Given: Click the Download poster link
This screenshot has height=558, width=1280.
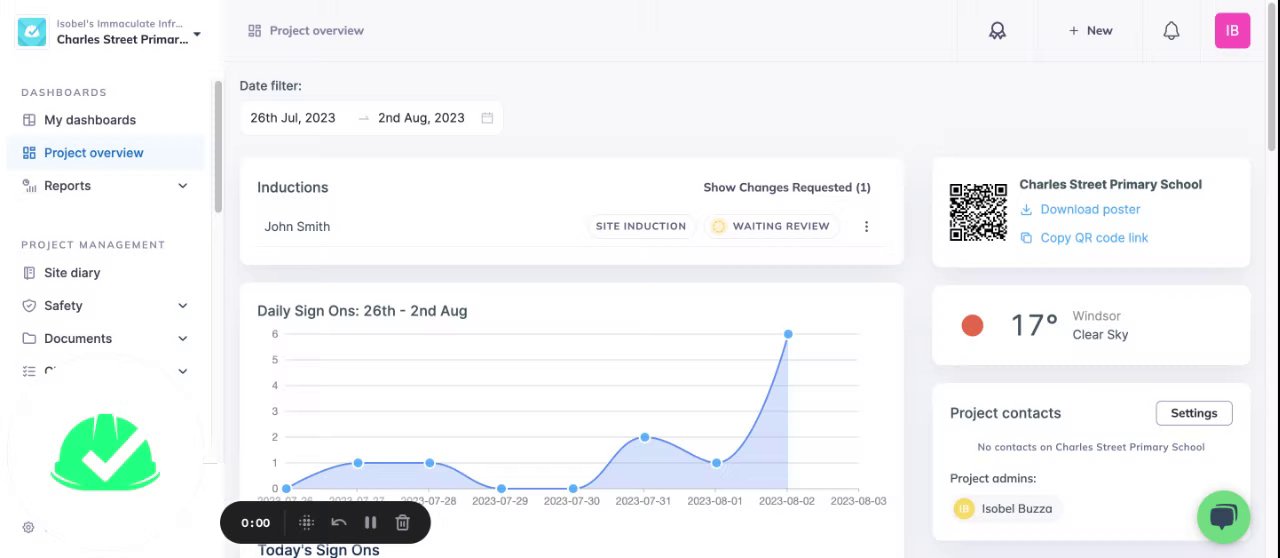Looking at the screenshot, I should [1090, 210].
